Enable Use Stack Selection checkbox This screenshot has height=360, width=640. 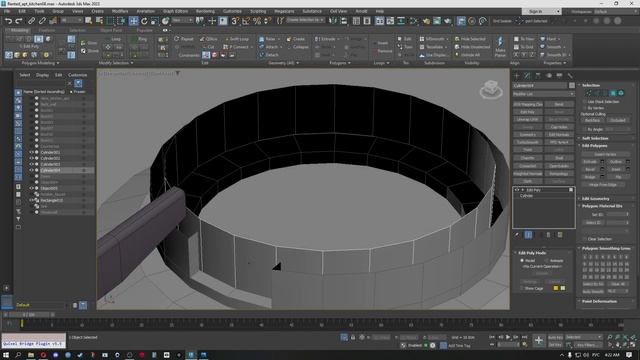pos(585,102)
